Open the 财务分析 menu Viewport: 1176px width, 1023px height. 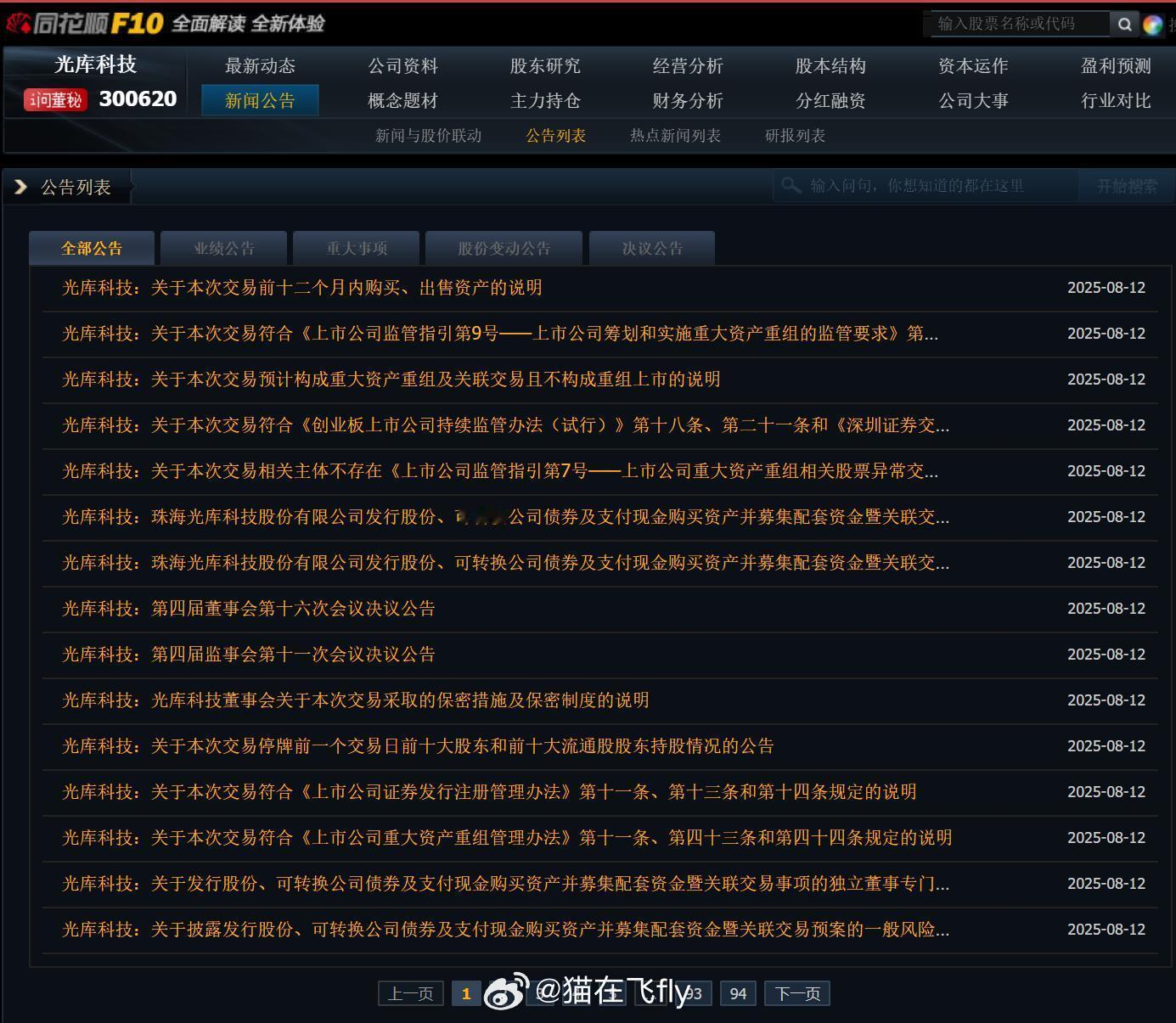click(x=688, y=100)
